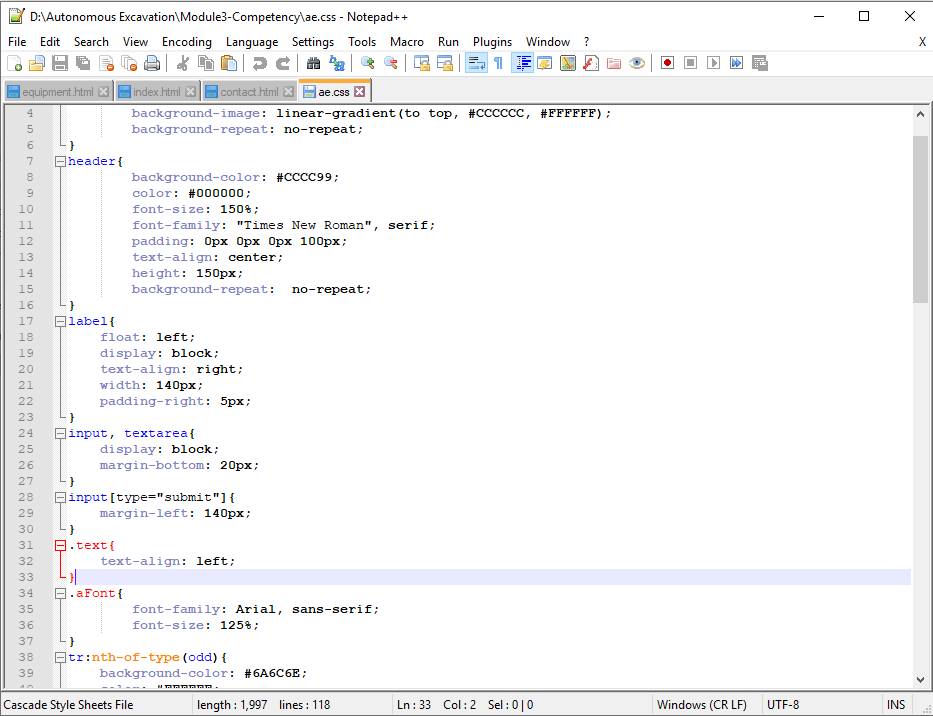Close the equipment.html tab

[x=103, y=92]
